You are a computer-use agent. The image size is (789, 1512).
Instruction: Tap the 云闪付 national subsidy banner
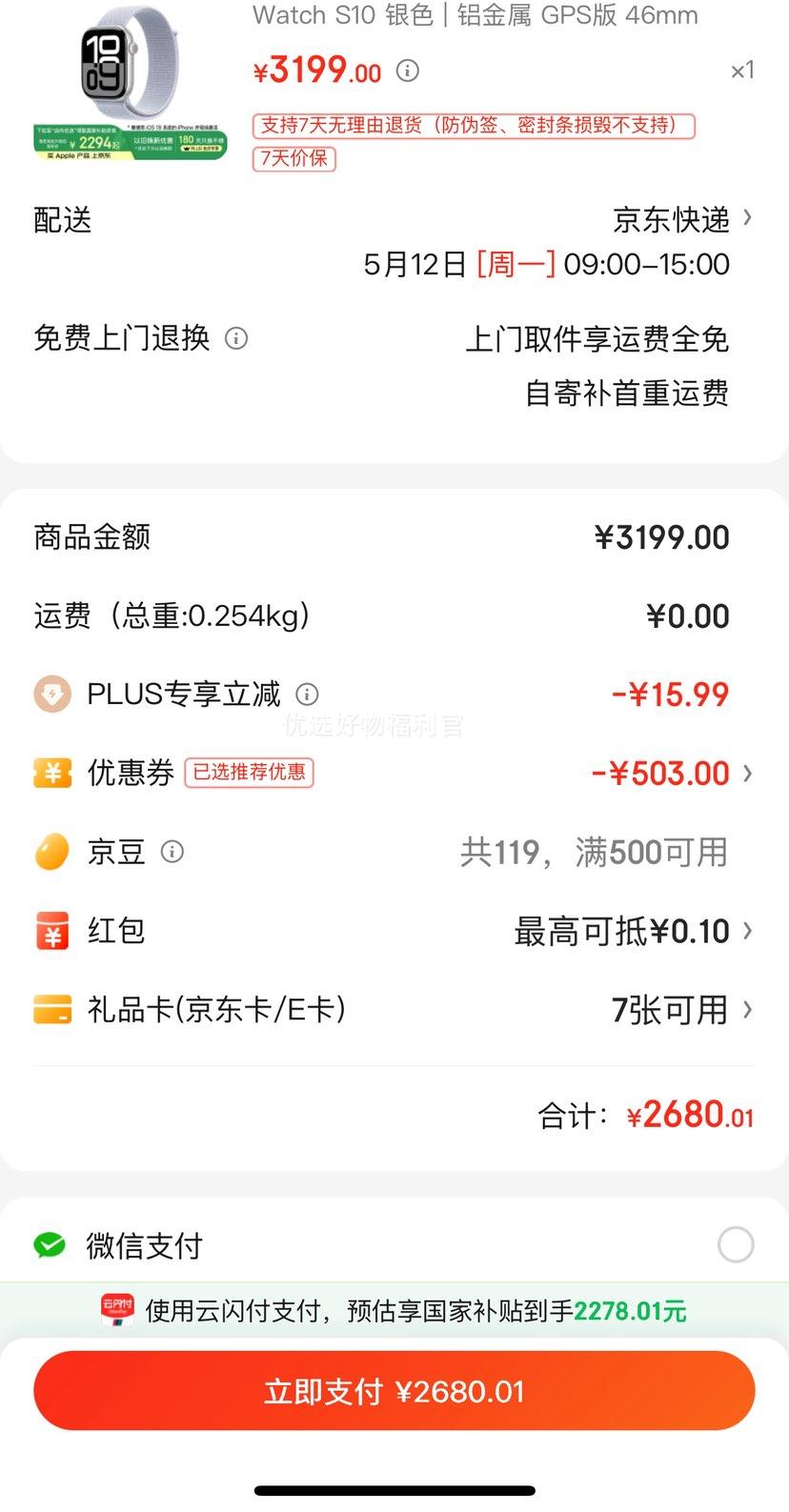394,1311
